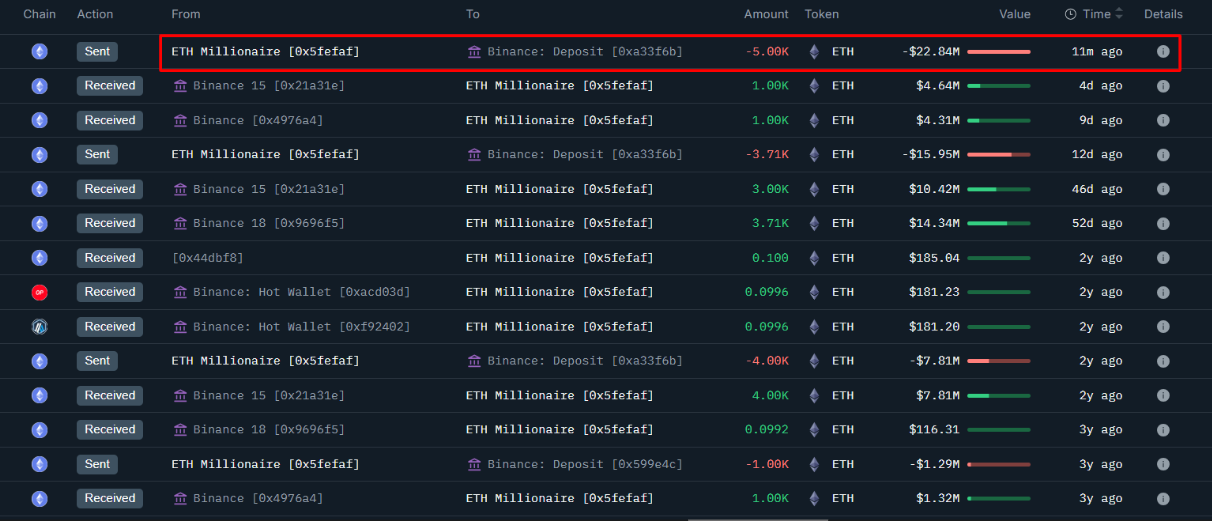Click the Ethereum chain icon in the 11m ago row
Viewport: 1212px width, 521px height.
(x=40, y=52)
